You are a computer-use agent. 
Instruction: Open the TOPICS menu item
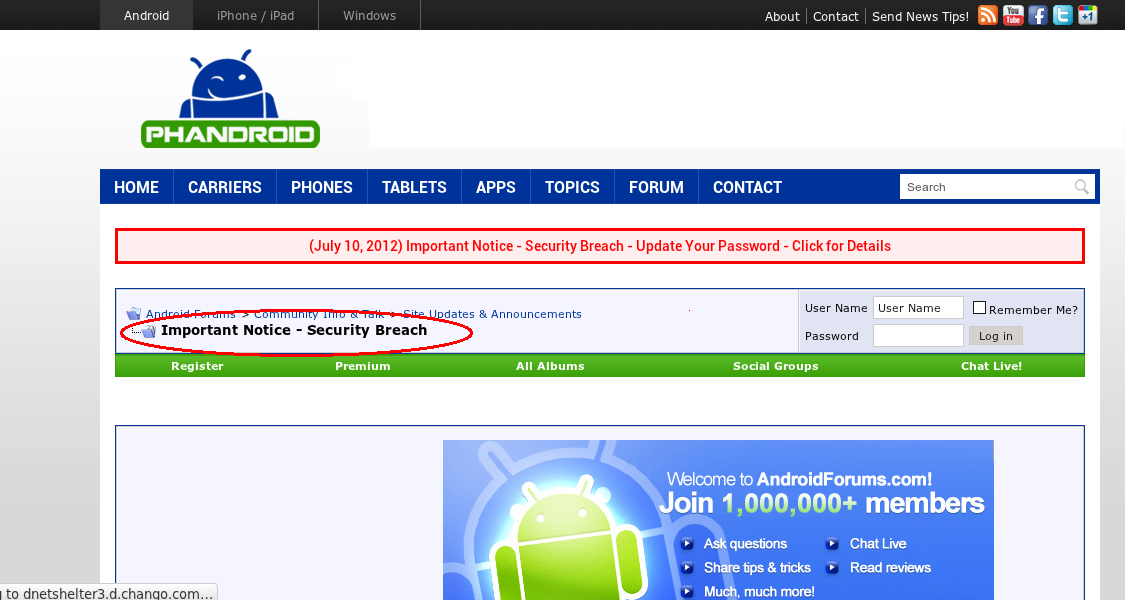pyautogui.click(x=572, y=187)
